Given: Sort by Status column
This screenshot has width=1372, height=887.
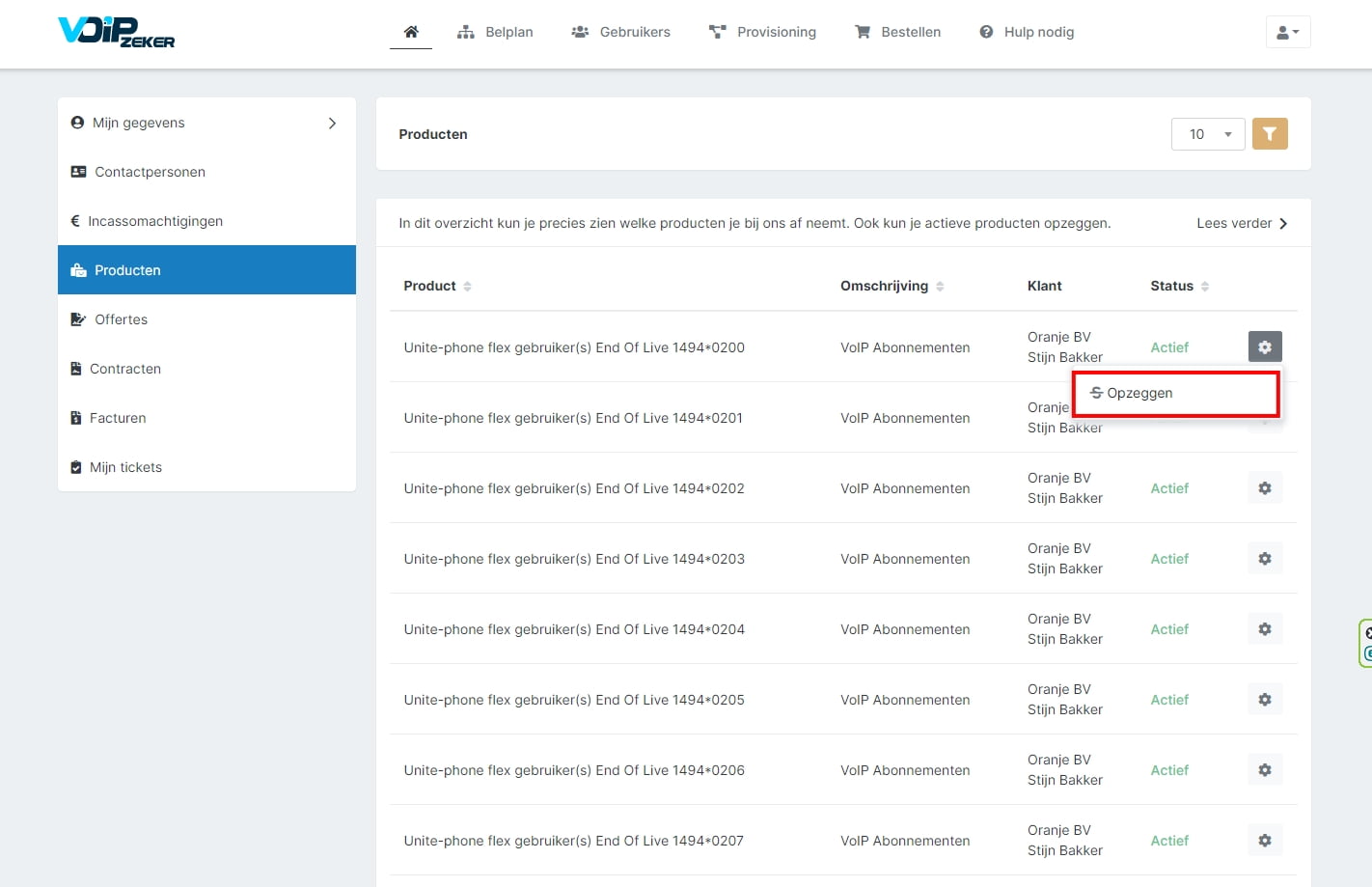Looking at the screenshot, I should (x=1179, y=286).
